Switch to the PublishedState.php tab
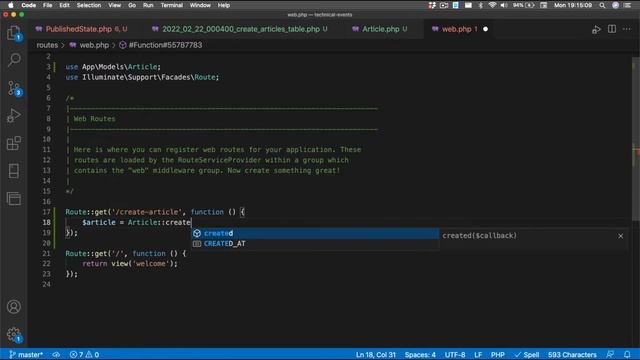Screen dimensions: 640x360 click(81, 29)
